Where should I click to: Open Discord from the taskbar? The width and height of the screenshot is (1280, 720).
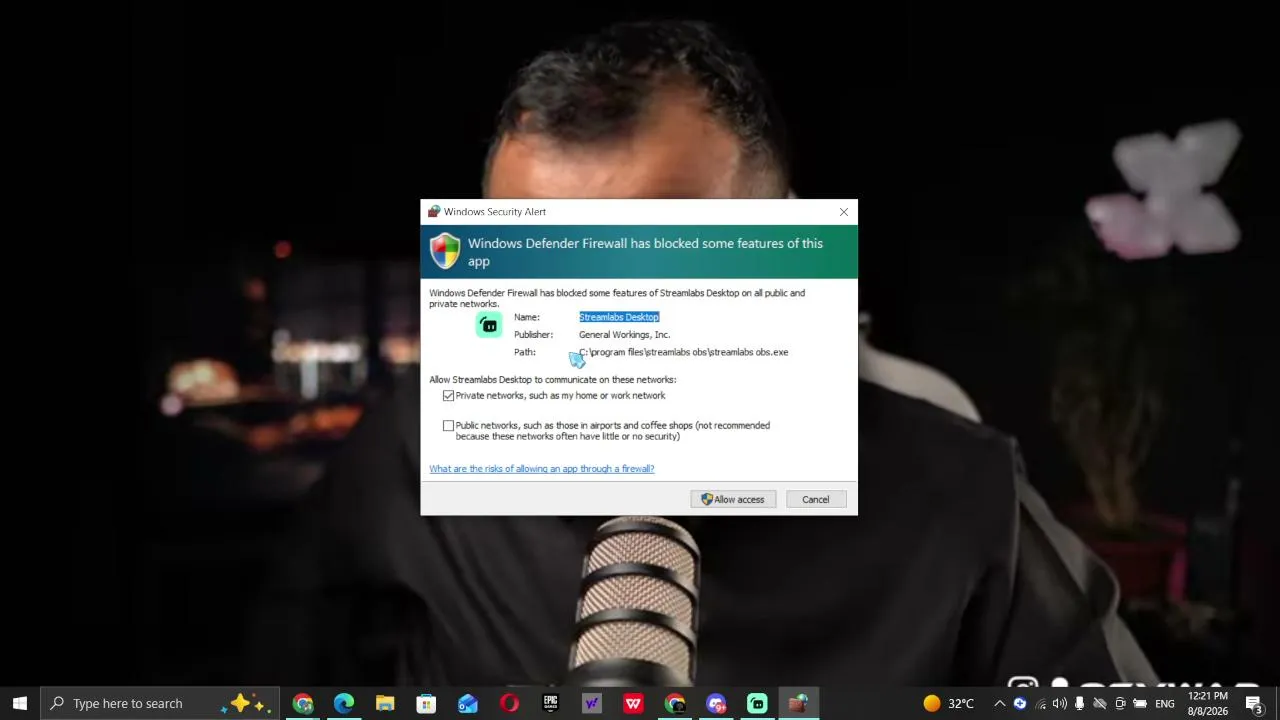(716, 703)
